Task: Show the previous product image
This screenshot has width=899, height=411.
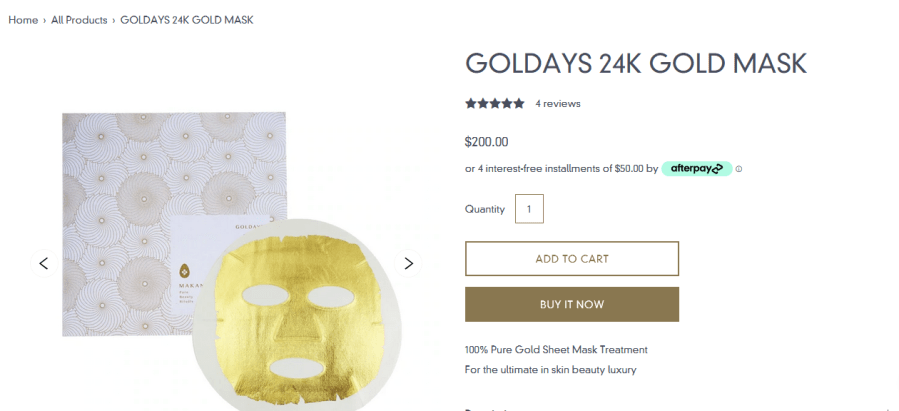Action: click(x=43, y=263)
